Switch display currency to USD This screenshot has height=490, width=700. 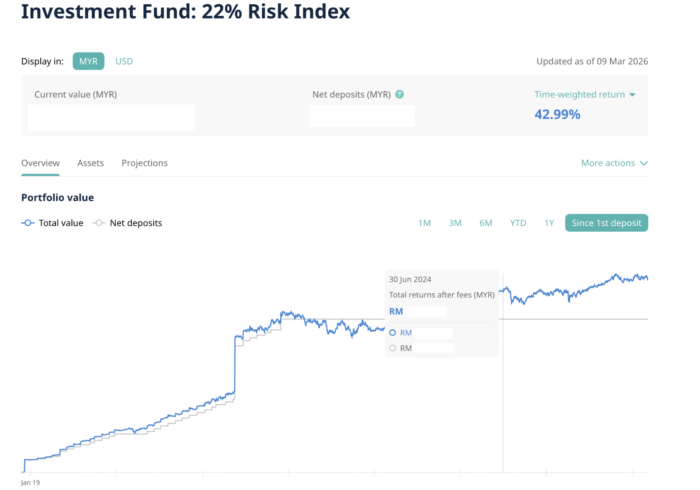tap(124, 61)
